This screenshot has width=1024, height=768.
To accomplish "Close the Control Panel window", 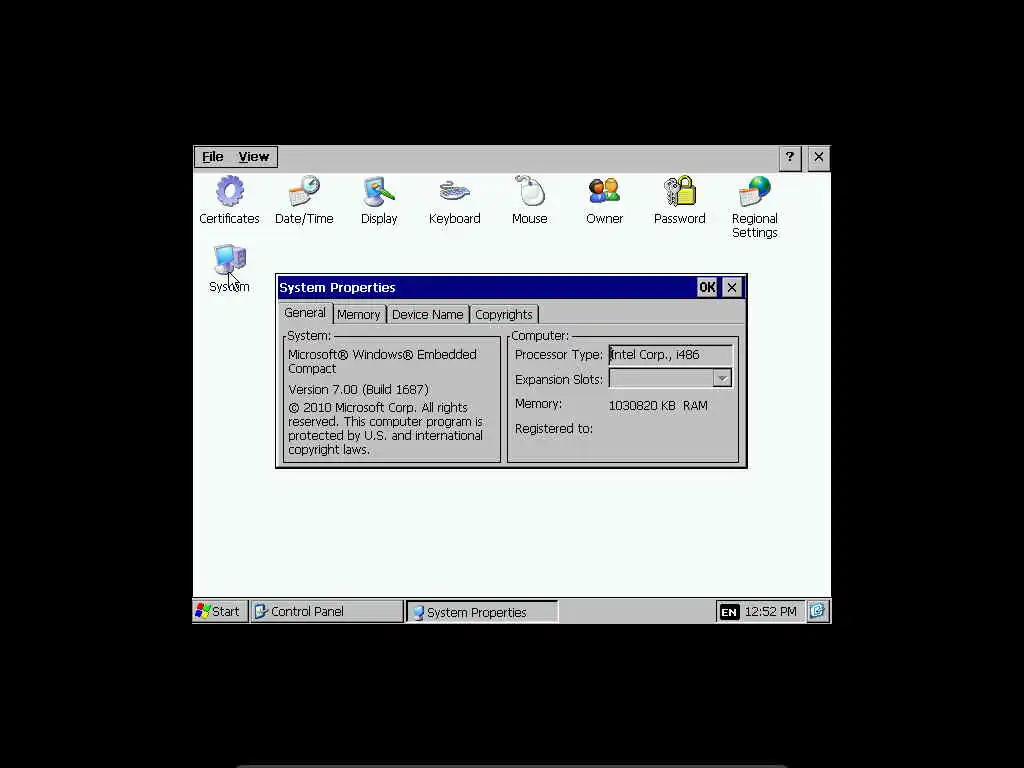I will click(819, 157).
